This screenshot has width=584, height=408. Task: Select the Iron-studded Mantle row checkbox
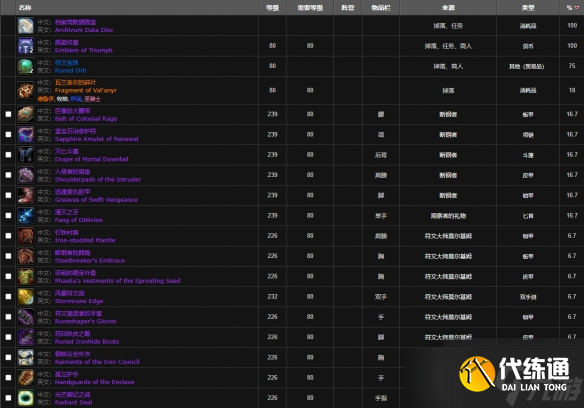tap(8, 236)
